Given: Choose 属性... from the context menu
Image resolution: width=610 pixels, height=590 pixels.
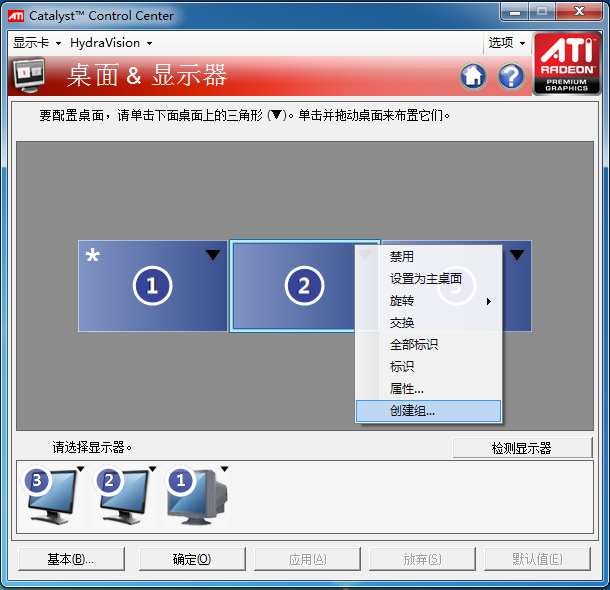Looking at the screenshot, I should pos(428,389).
